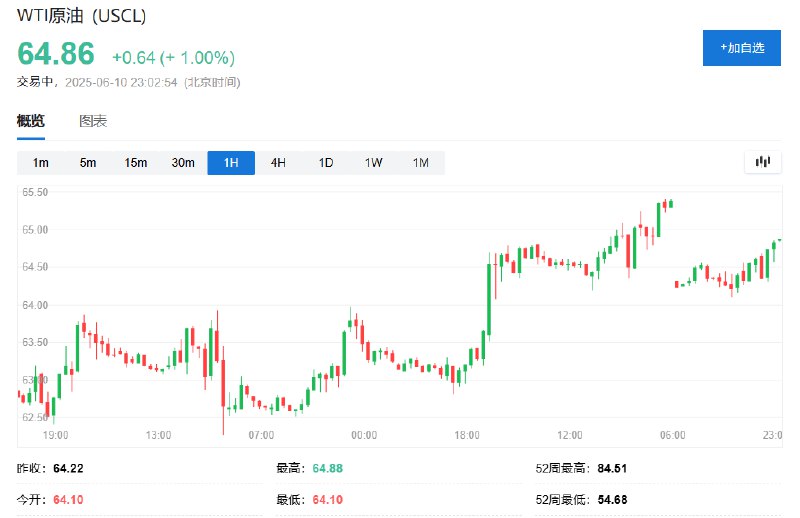
Task: Set chart interval to 1M
Action: click(420, 163)
